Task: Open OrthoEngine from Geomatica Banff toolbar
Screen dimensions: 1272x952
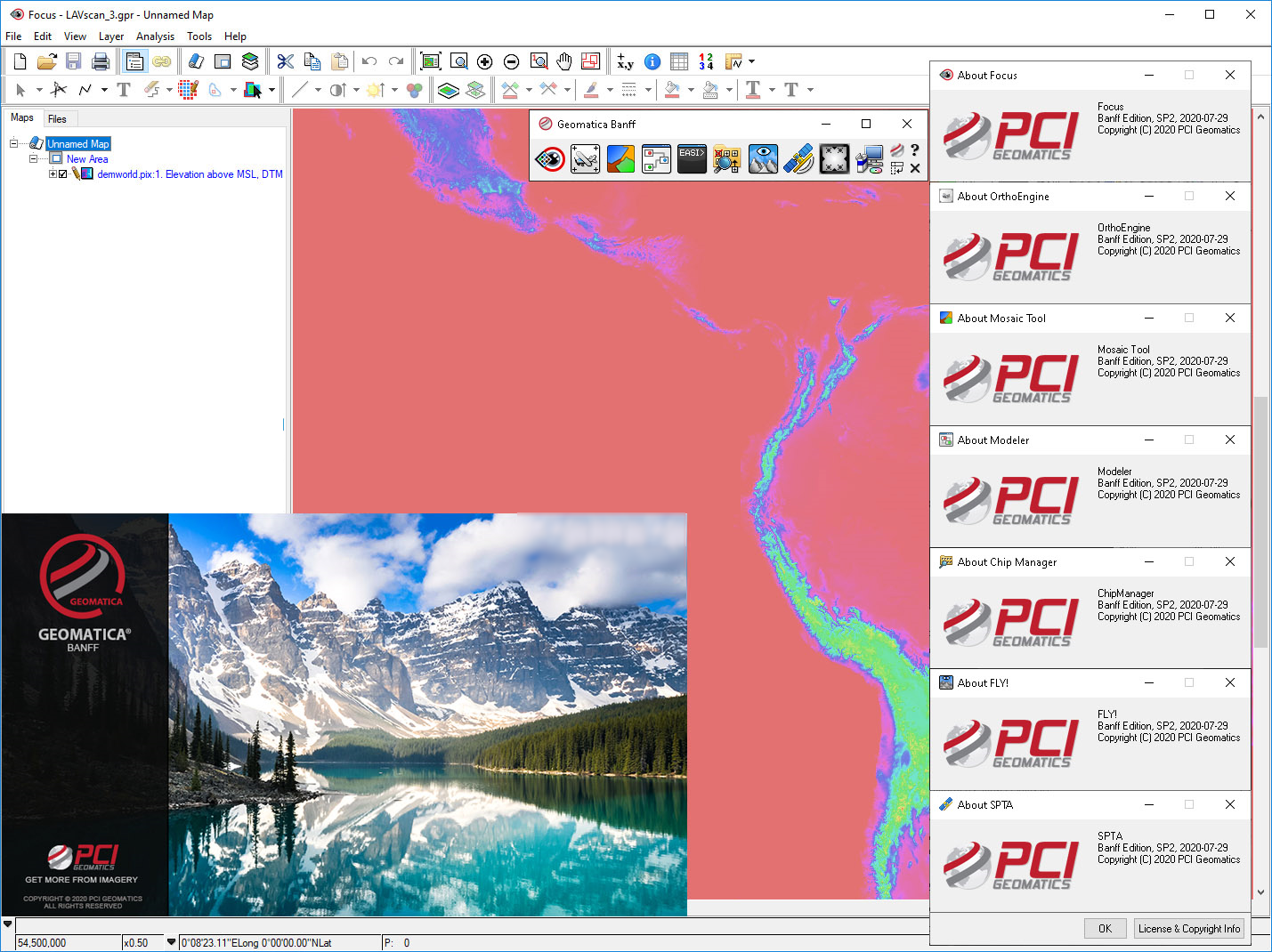Action: click(x=585, y=159)
